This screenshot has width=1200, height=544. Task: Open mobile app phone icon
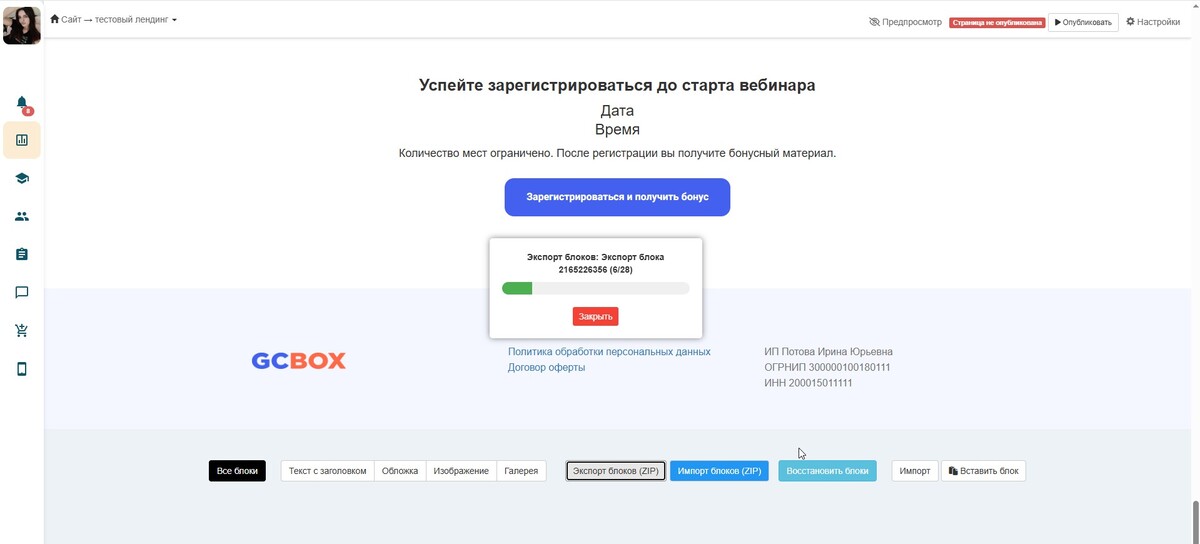22,368
